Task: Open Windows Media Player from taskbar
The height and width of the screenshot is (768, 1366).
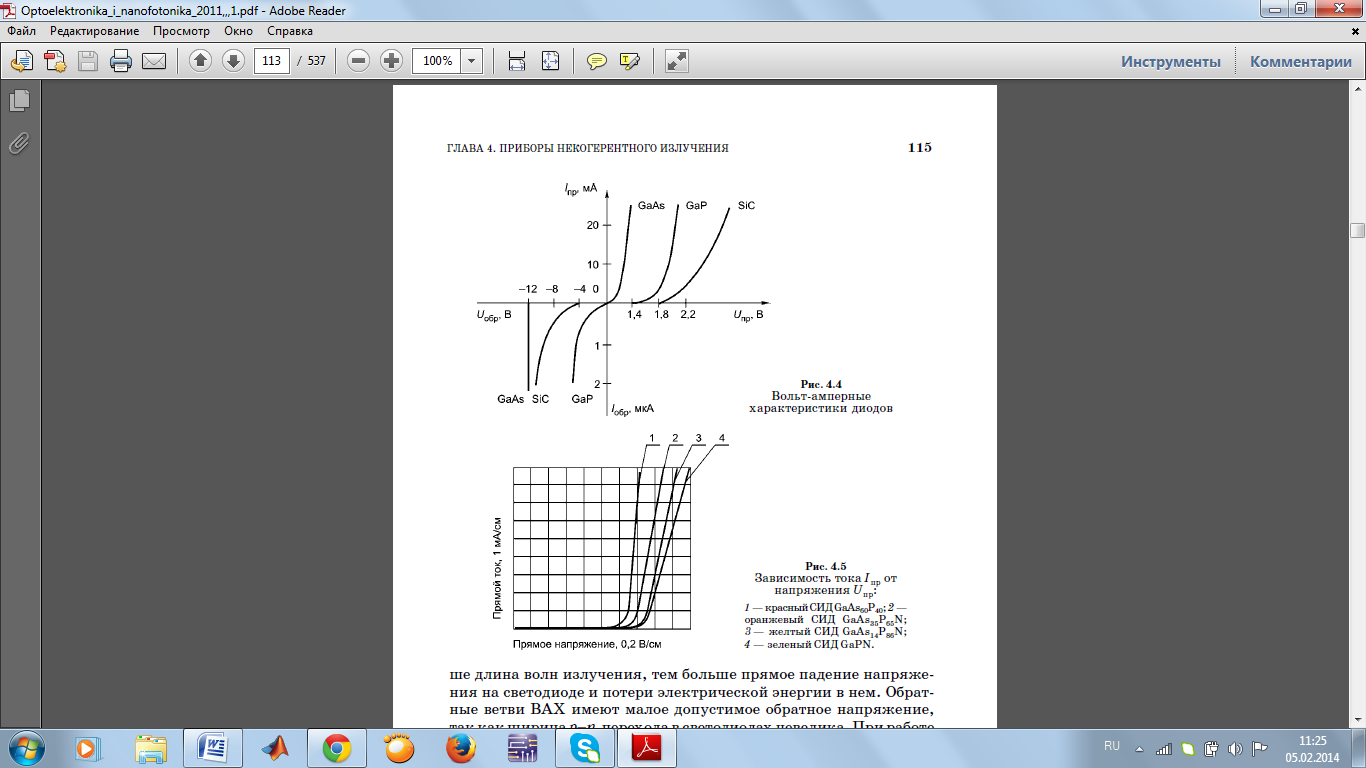Action: [x=88, y=747]
